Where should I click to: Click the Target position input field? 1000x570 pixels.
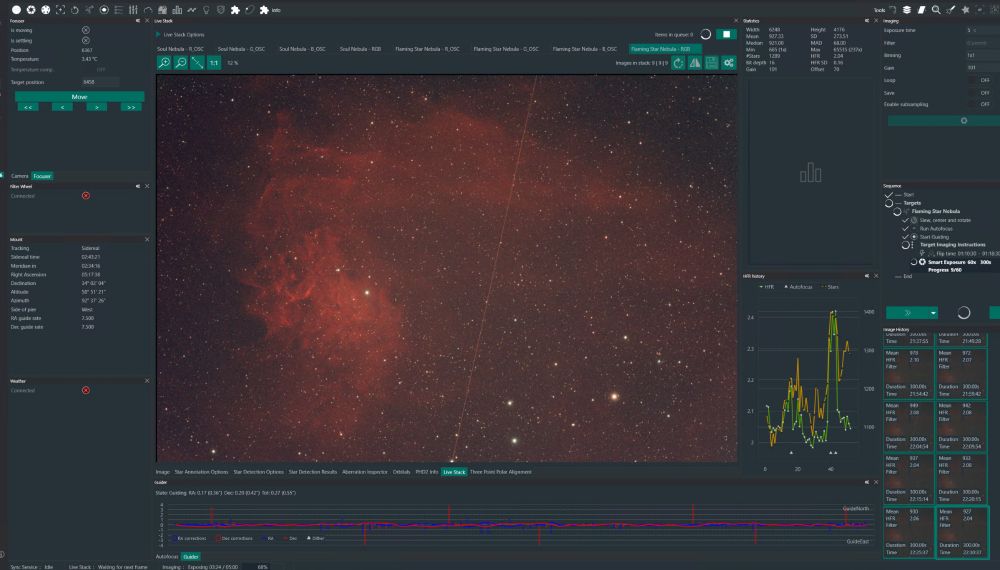pos(100,82)
